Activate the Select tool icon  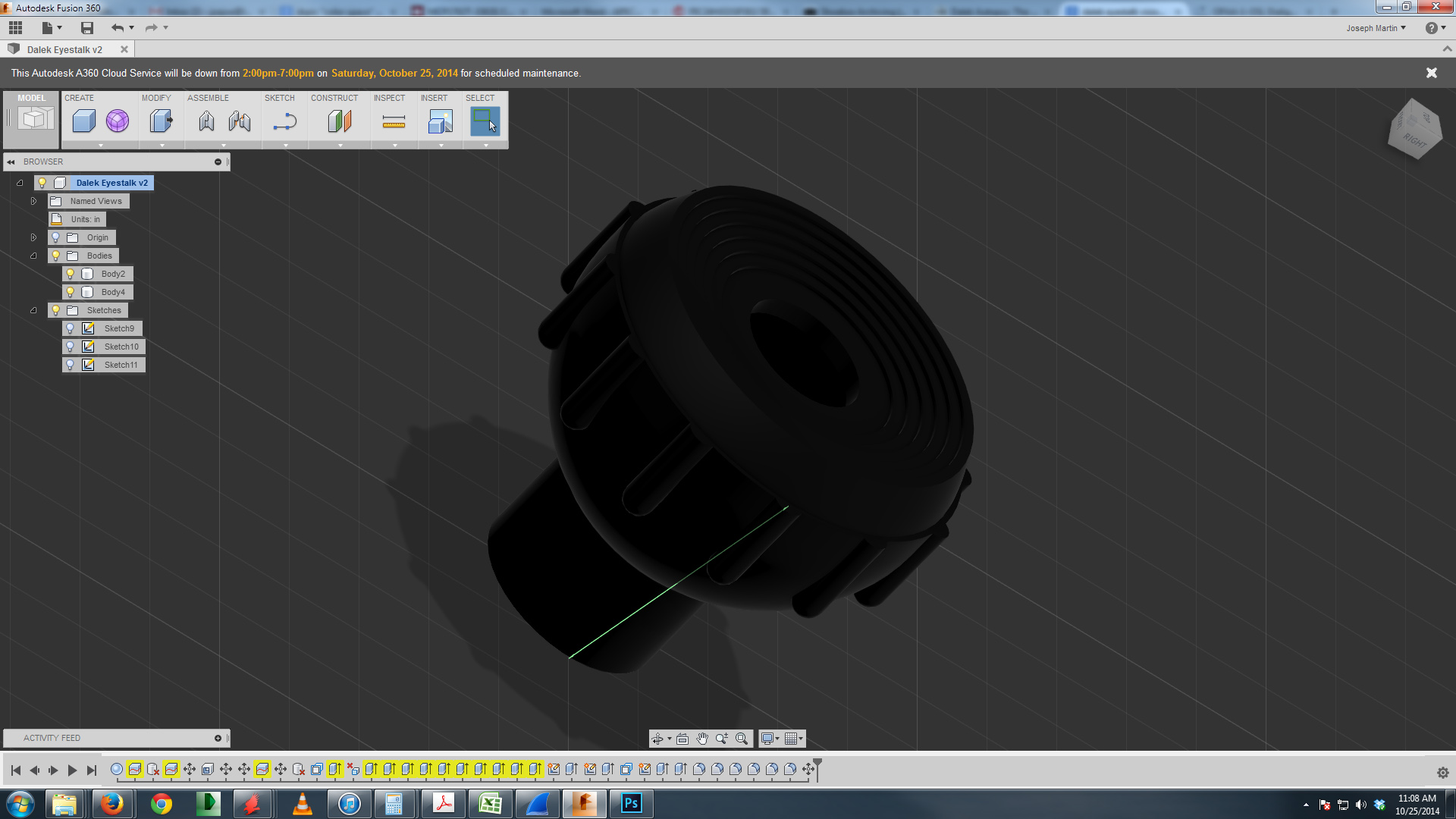pyautogui.click(x=485, y=121)
